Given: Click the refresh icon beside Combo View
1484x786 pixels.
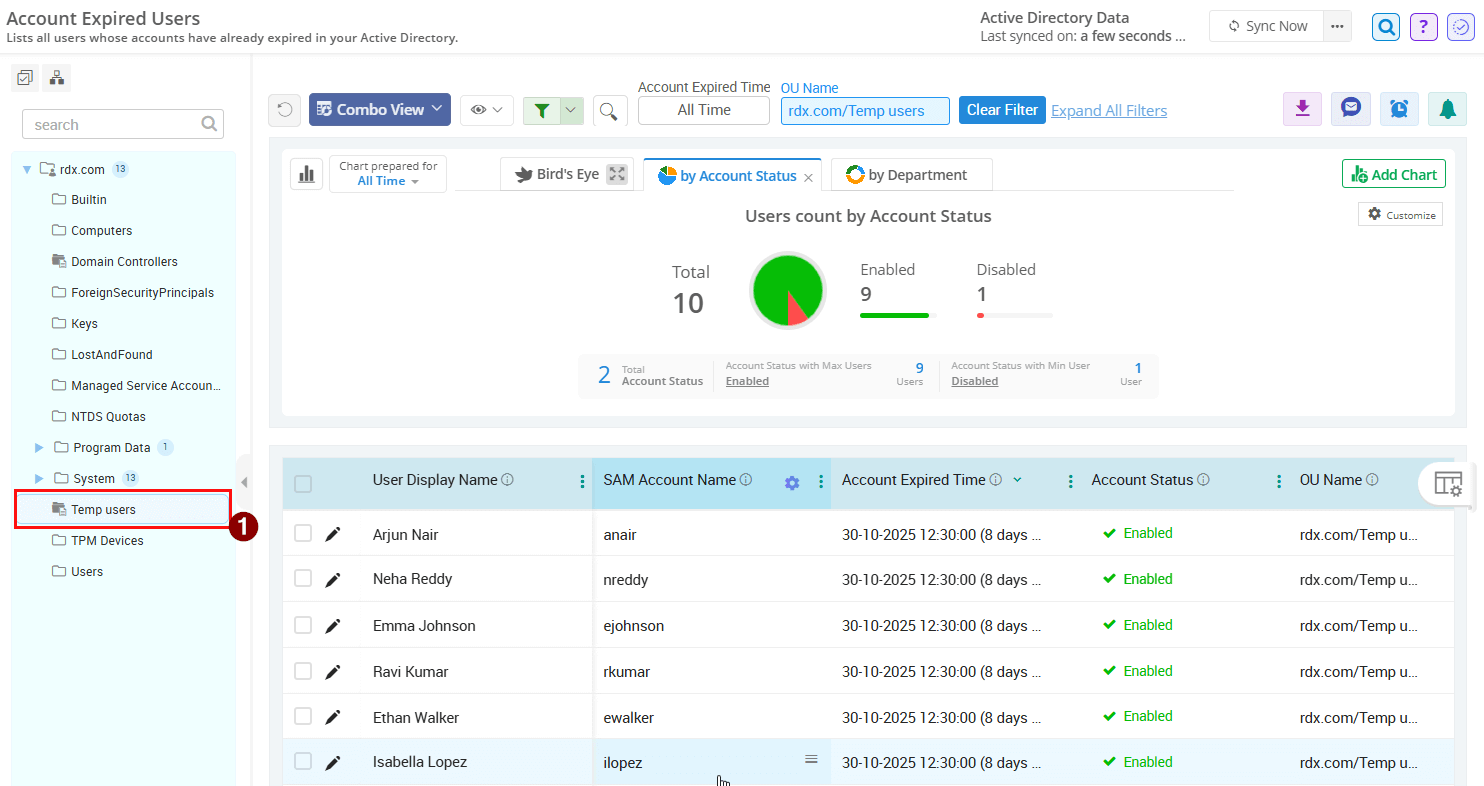Looking at the screenshot, I should 285,110.
